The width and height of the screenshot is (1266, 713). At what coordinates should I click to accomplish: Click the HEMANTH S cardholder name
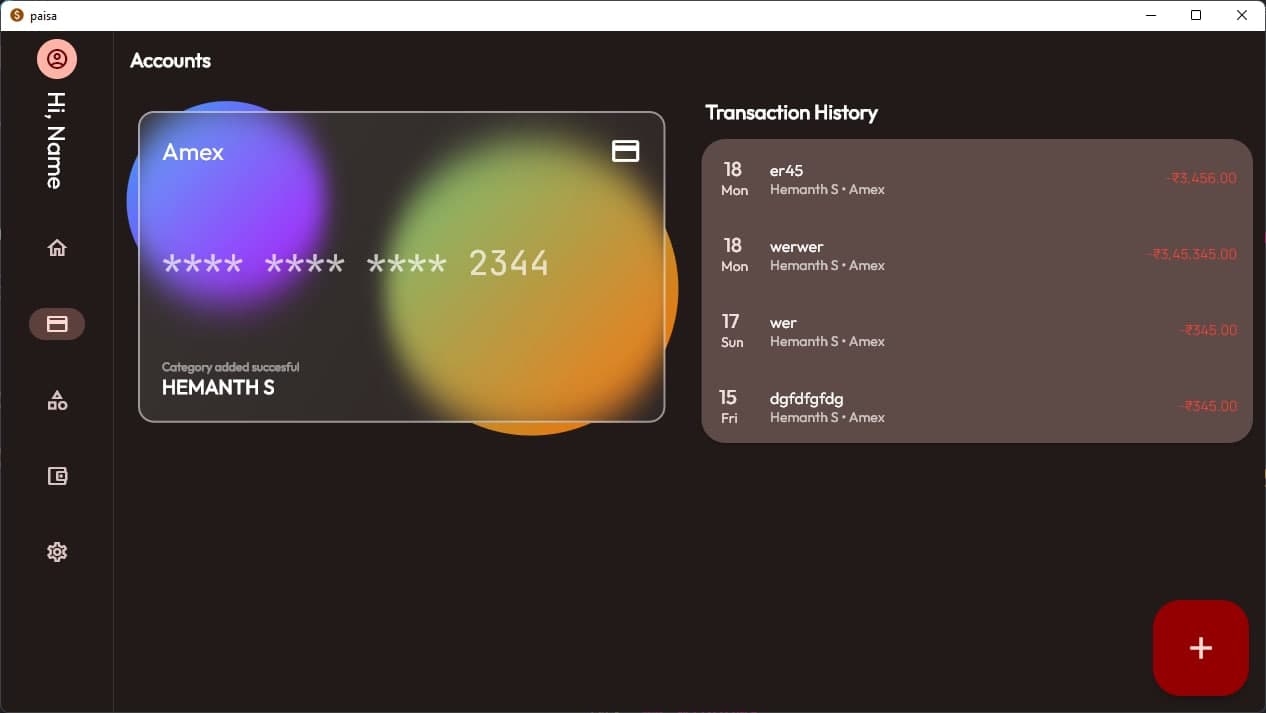tap(218, 387)
